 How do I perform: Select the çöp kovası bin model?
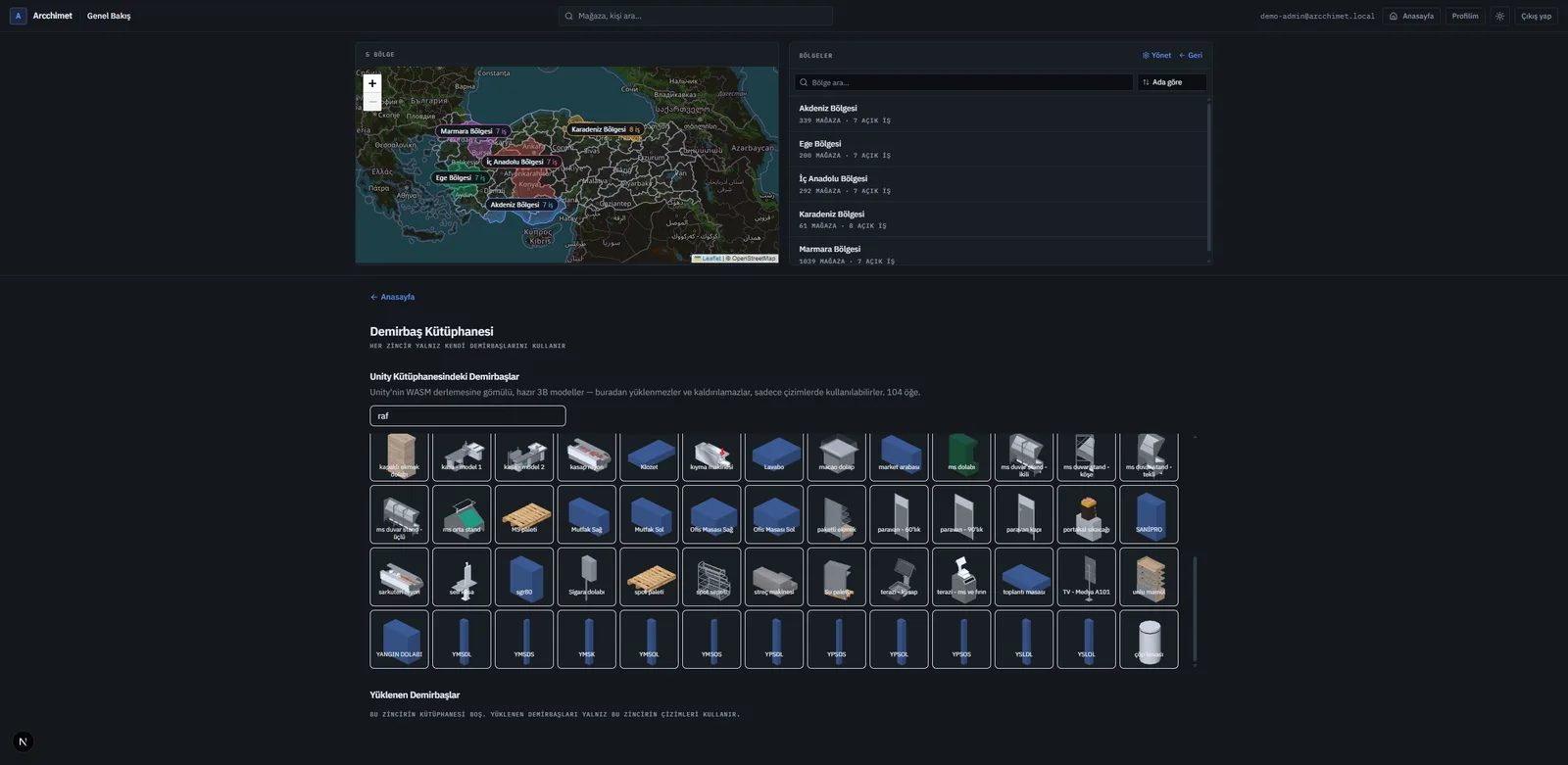1149,640
